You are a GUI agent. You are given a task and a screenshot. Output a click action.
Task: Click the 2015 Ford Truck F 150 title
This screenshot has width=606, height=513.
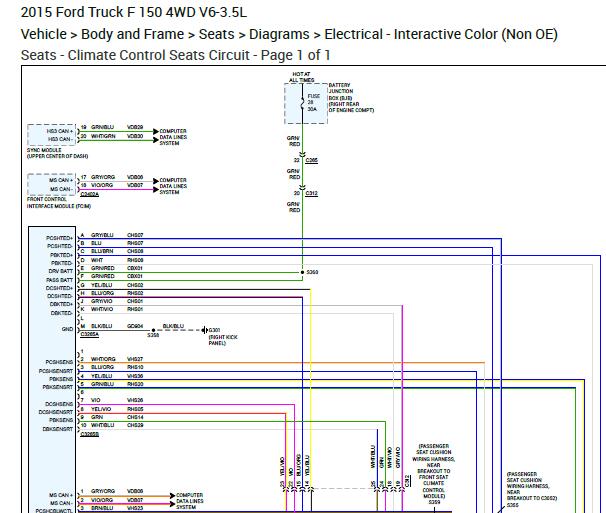(x=133, y=12)
